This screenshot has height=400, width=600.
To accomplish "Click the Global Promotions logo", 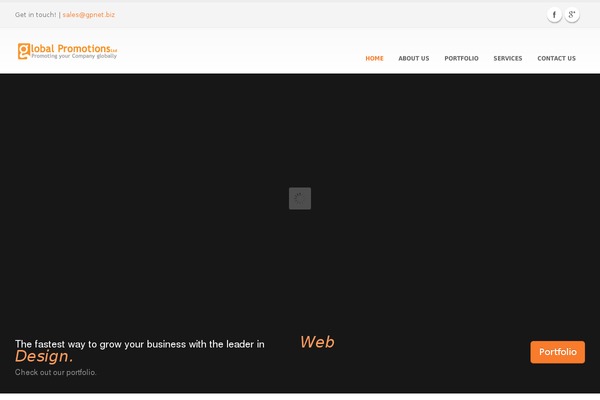I will tap(67, 51).
